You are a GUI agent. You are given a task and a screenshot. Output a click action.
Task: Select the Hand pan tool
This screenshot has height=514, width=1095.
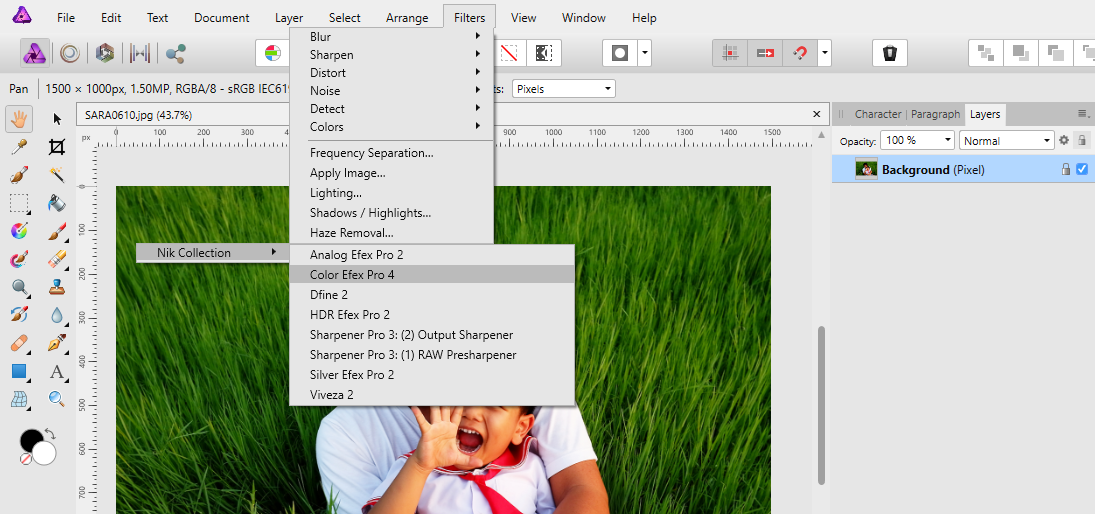coord(19,119)
